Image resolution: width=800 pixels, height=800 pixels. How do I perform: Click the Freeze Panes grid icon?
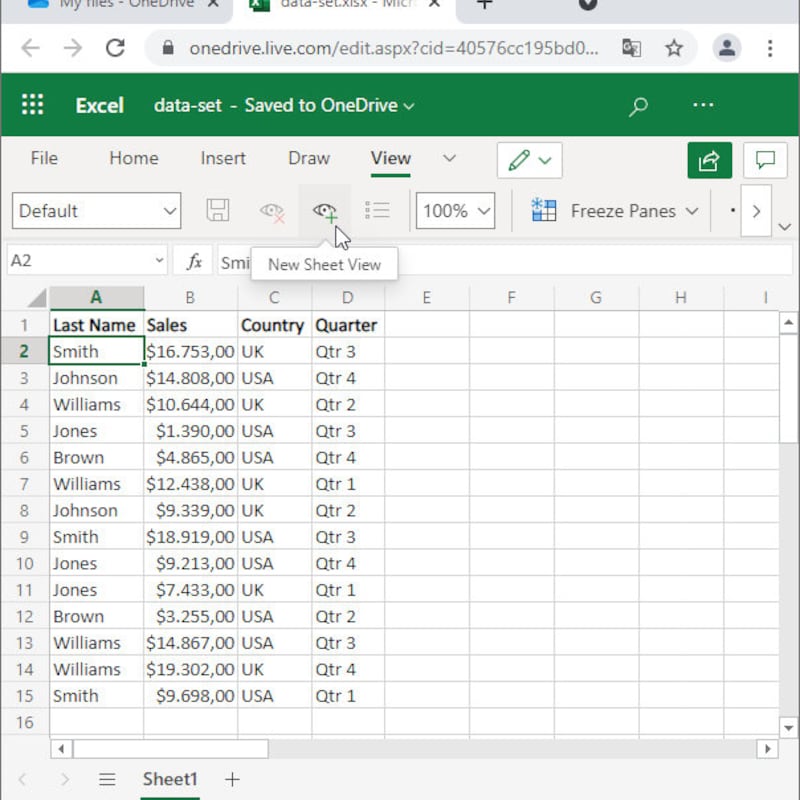[x=544, y=210]
